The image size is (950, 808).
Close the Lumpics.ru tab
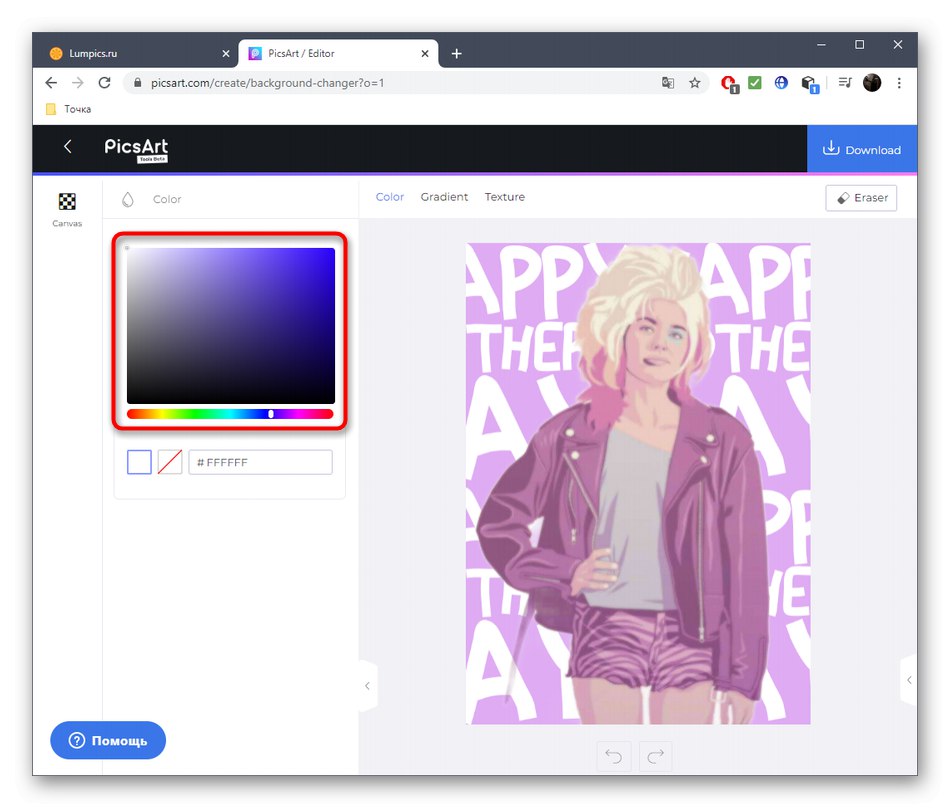[226, 54]
